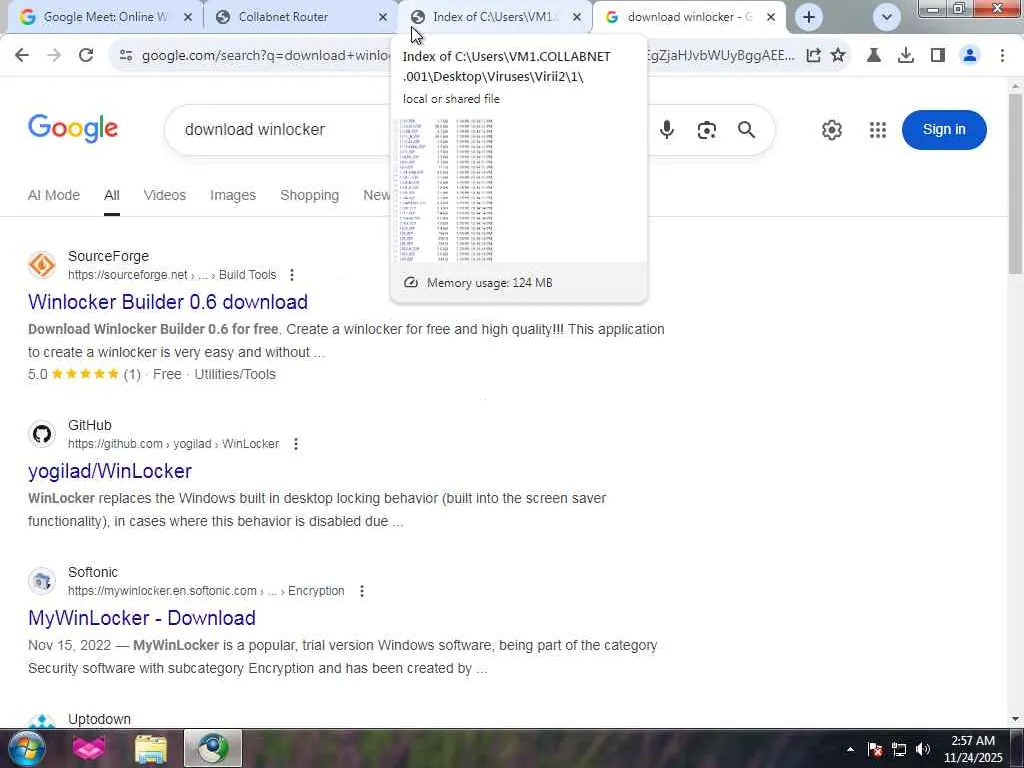1024x768 pixels.
Task: Click the page vertical scrollbar thumb
Action: (x=1015, y=184)
